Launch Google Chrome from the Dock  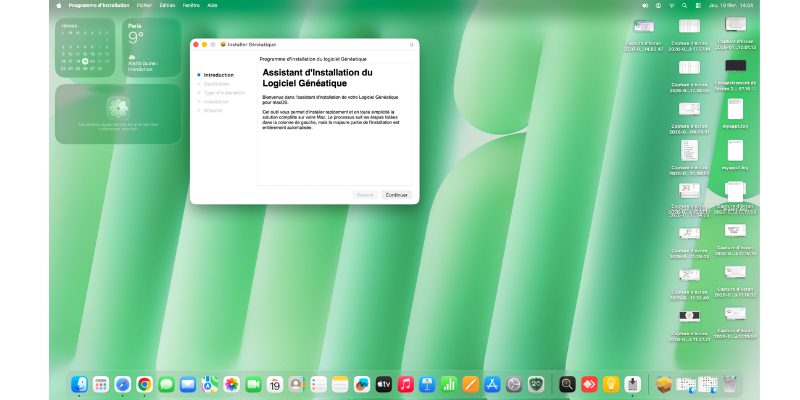(x=144, y=384)
